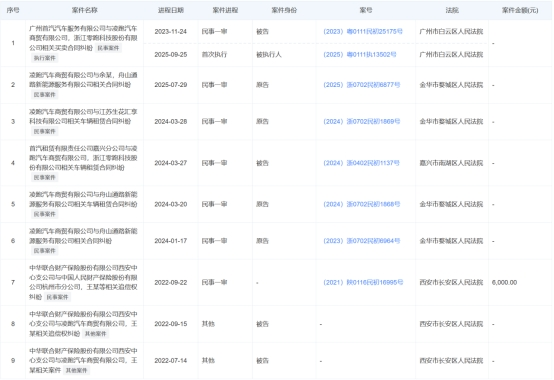Click row 4 case name starting 首汽租赁有限责任公司
554x380 pixels.
tap(83, 158)
